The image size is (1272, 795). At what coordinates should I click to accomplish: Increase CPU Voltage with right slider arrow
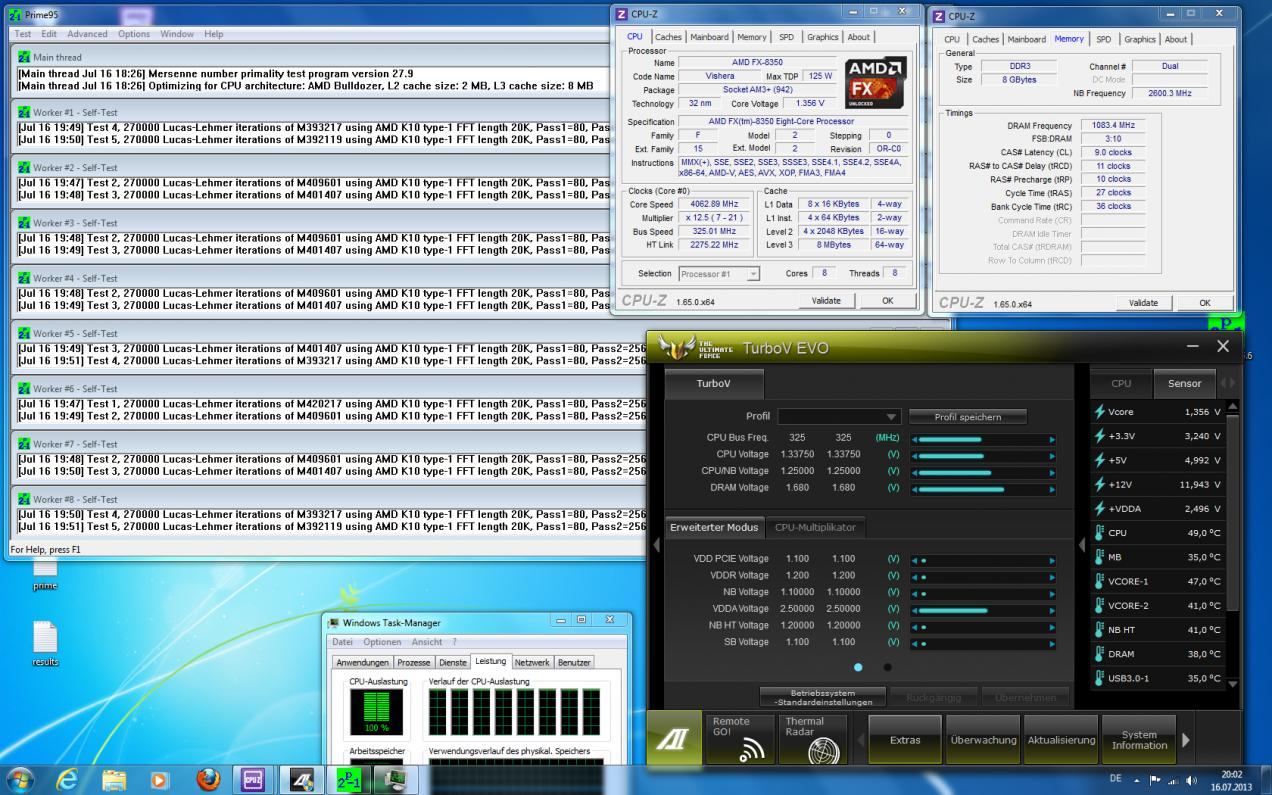[1051, 455]
